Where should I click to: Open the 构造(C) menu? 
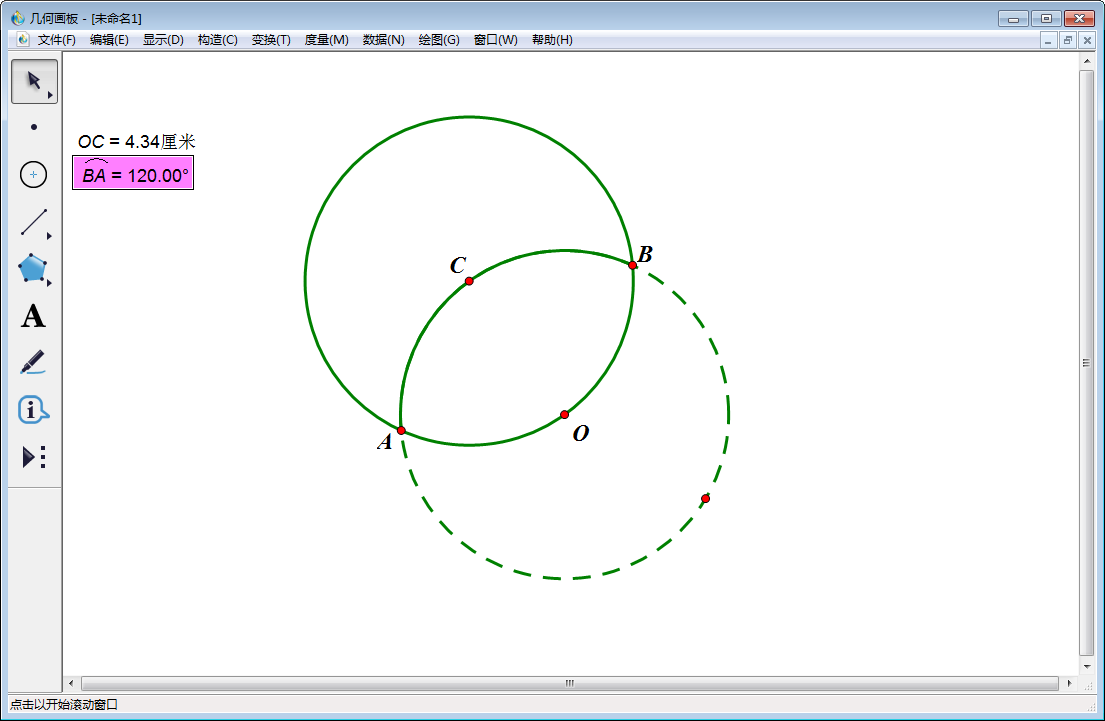click(x=217, y=39)
